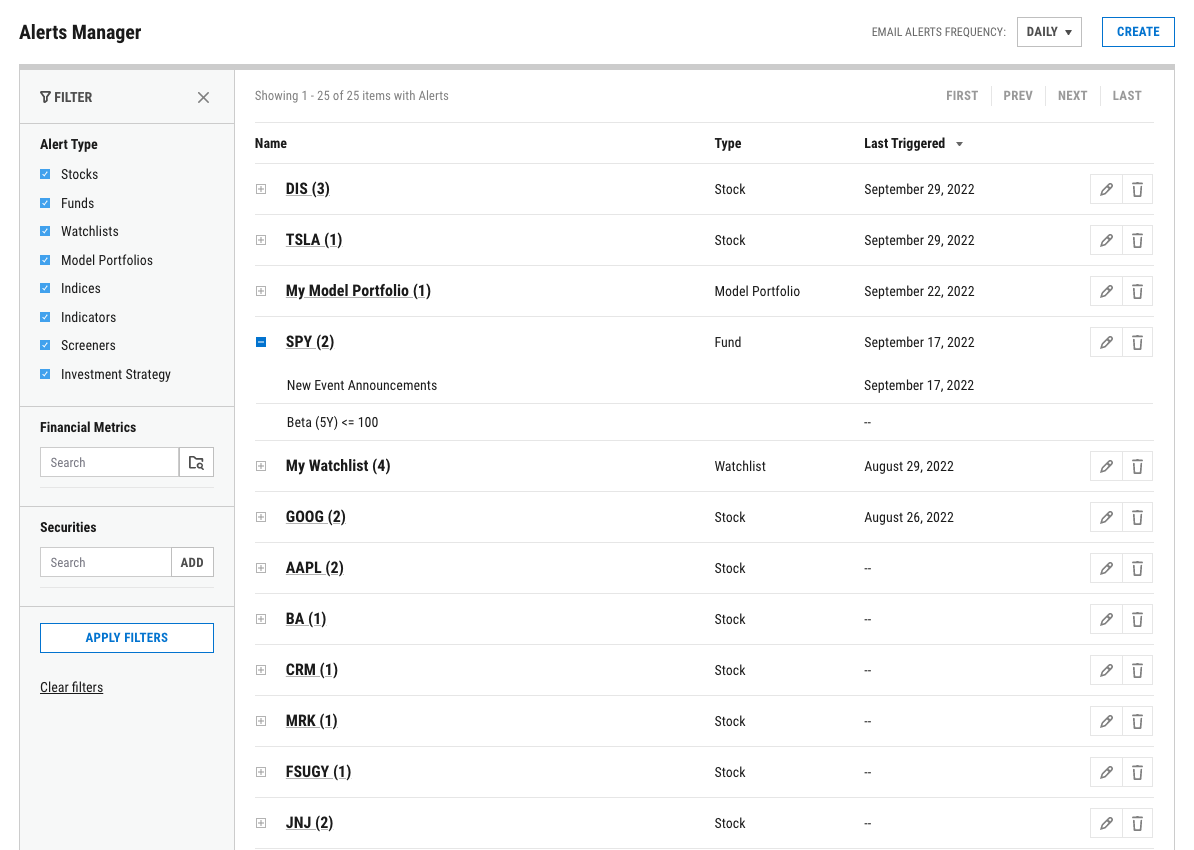This screenshot has height=850, width=1194.
Task: Edit the AAPL alert with pencil icon
Action: click(1106, 569)
